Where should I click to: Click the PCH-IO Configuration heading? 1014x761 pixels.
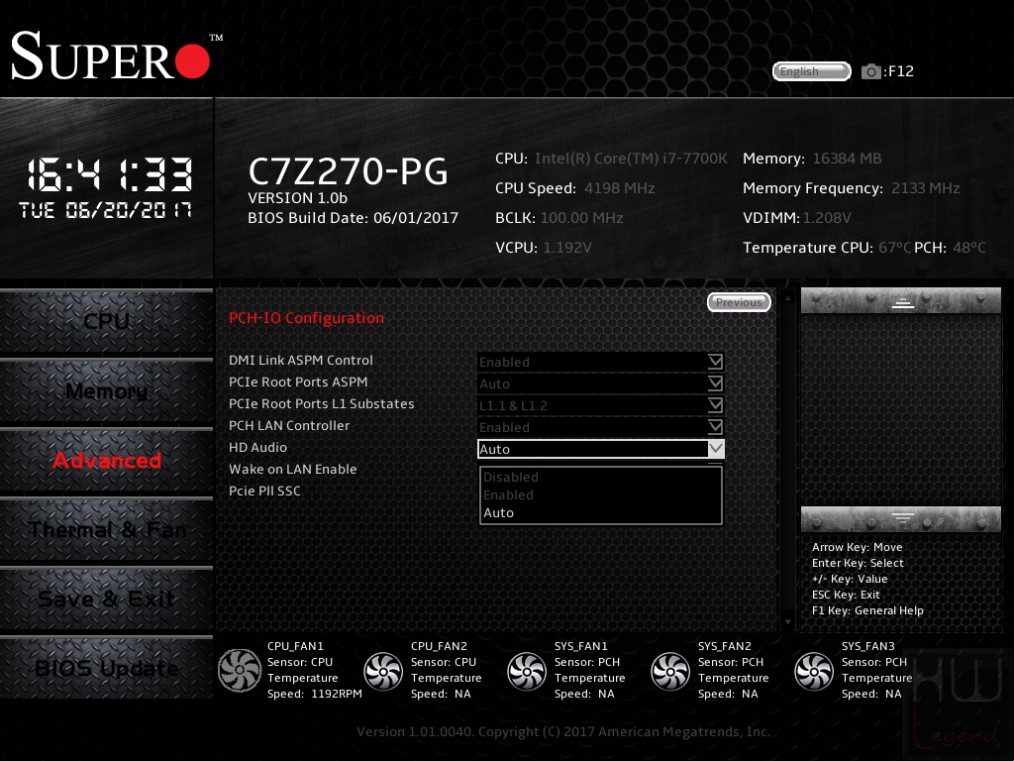coord(307,318)
